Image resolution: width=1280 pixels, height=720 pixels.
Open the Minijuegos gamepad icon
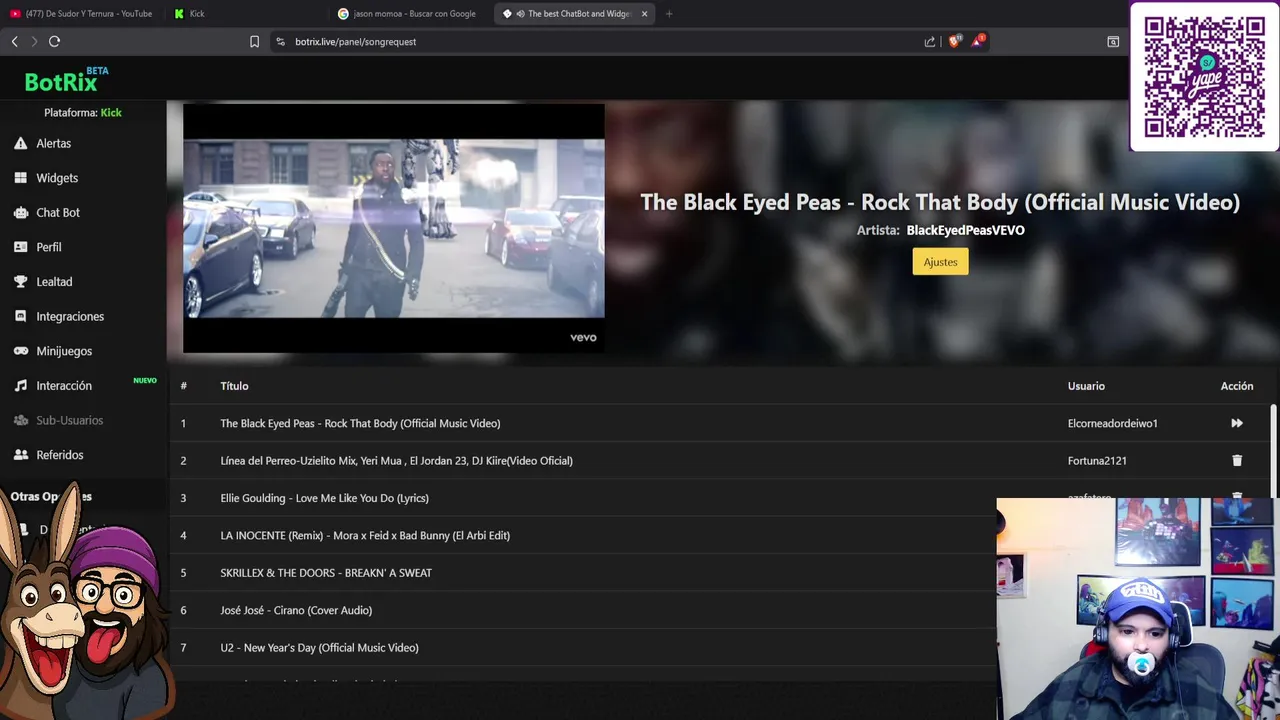(x=20, y=351)
